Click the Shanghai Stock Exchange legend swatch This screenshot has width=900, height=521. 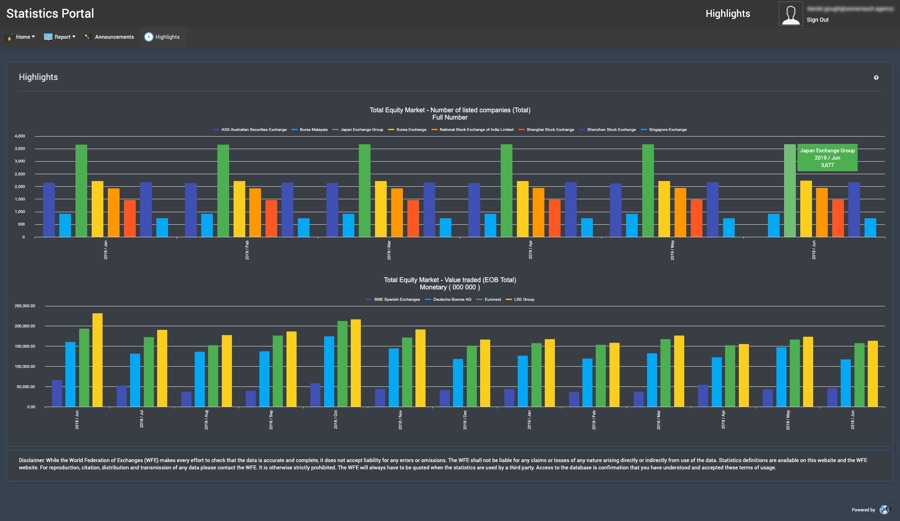[x=525, y=129]
